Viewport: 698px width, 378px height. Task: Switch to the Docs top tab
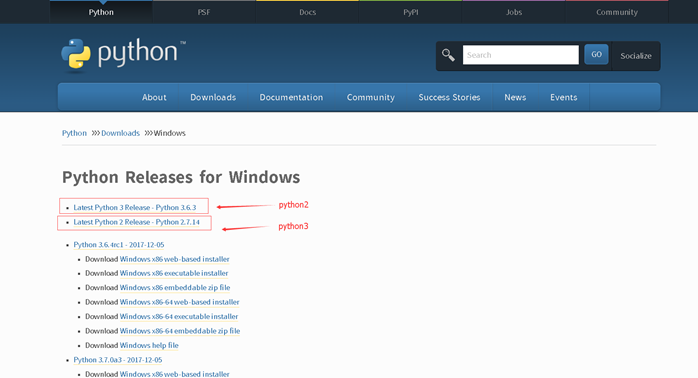point(307,12)
